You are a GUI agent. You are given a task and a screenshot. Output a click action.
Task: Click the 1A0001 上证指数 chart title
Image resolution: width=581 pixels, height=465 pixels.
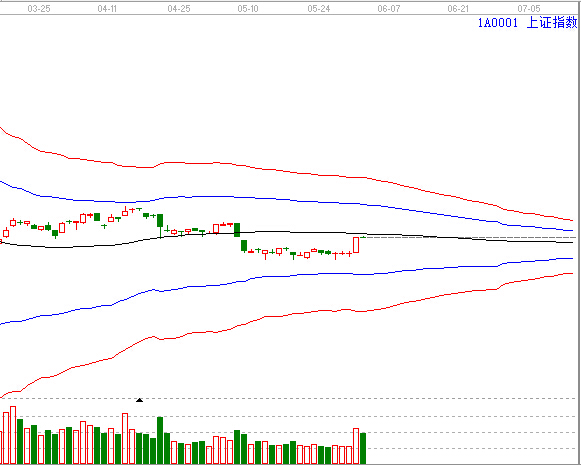pos(527,23)
